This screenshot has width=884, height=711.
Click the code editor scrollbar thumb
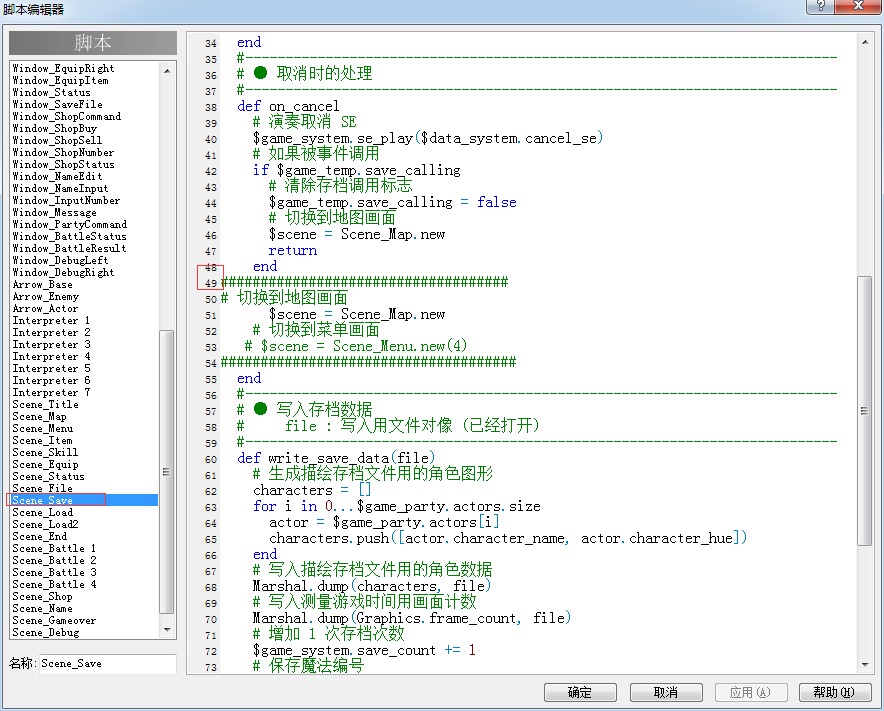pyautogui.click(x=864, y=410)
